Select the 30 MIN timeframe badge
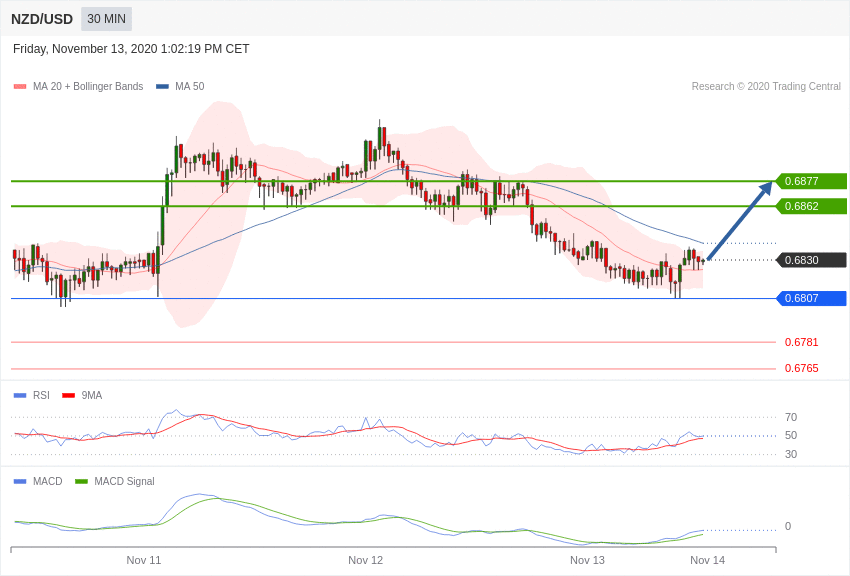Image resolution: width=850 pixels, height=576 pixels. pos(106,19)
